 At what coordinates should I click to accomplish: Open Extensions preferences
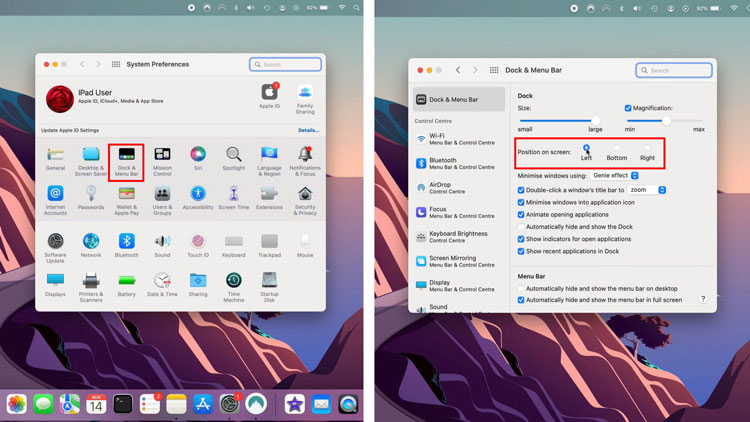click(269, 193)
